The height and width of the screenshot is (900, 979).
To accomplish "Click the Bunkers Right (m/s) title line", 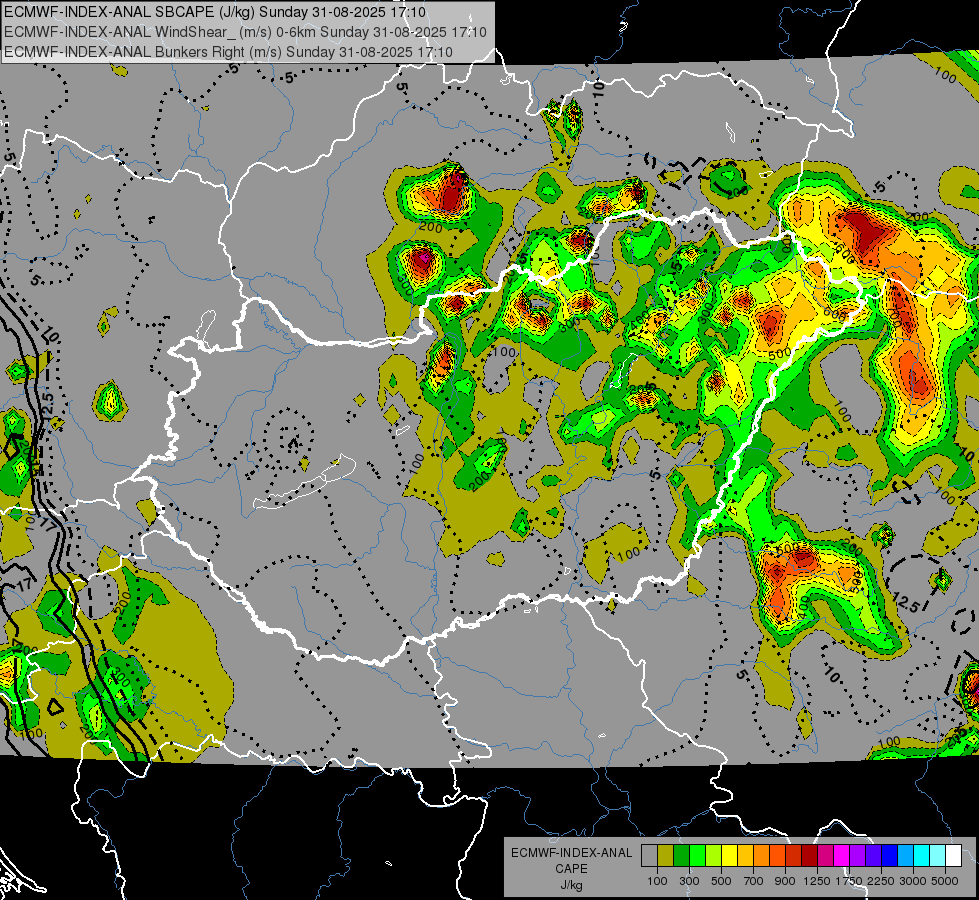I will pos(228,52).
